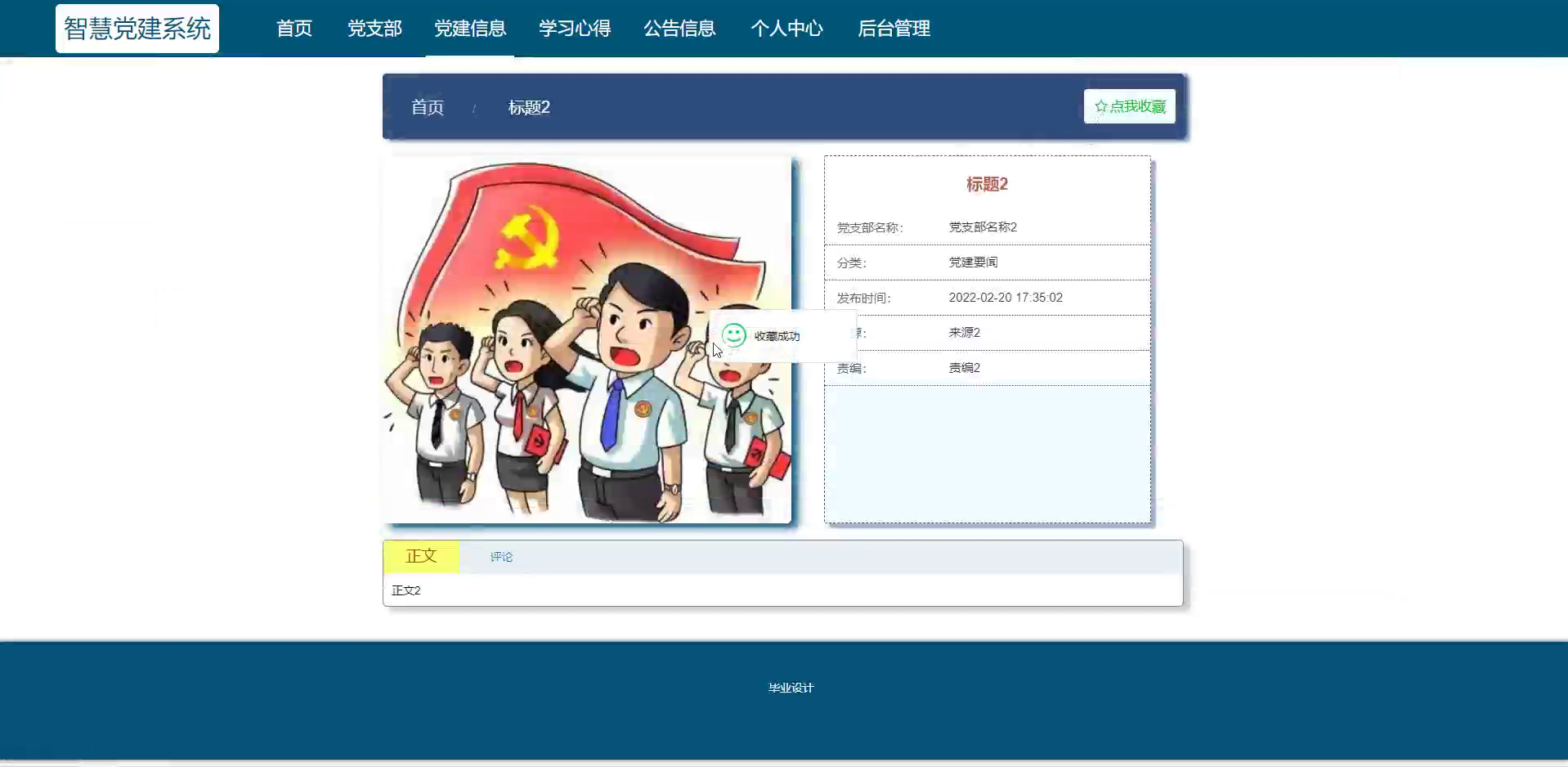Screen dimensions: 1568x767
Task: Click the 党支部名称2 value
Action: pos(983,227)
